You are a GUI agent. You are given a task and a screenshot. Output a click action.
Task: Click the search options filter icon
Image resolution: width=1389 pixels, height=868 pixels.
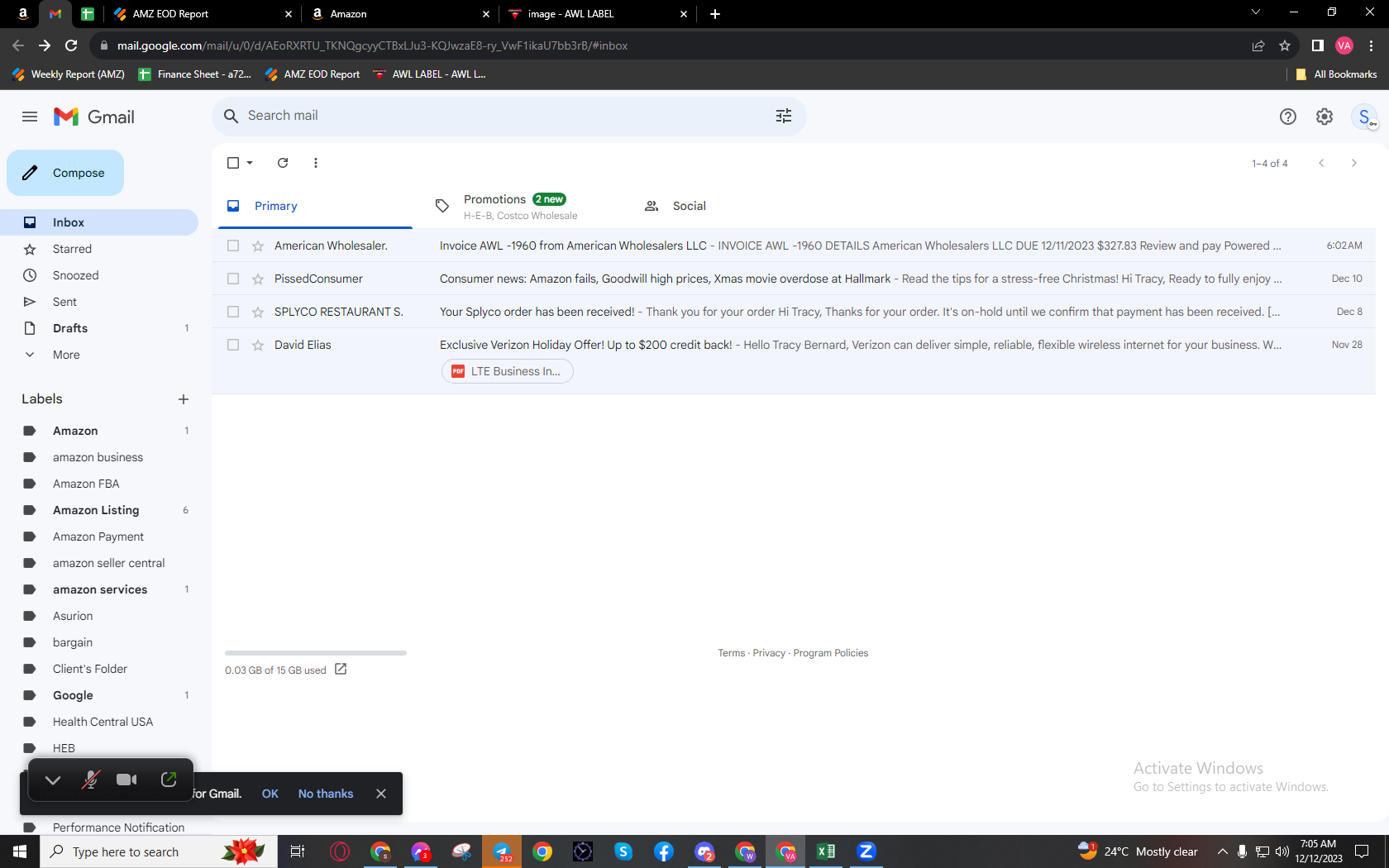point(784,116)
